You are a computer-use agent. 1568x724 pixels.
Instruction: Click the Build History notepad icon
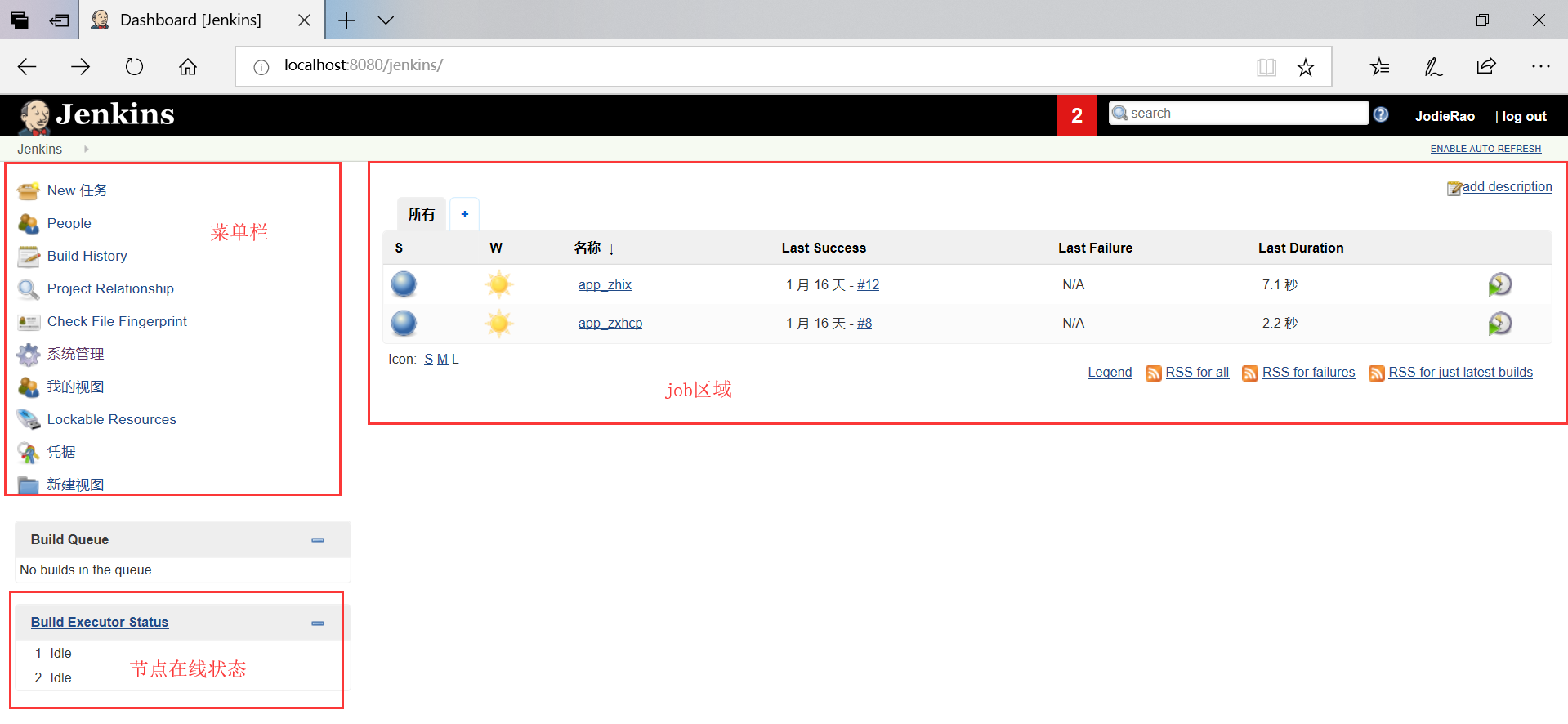(29, 257)
